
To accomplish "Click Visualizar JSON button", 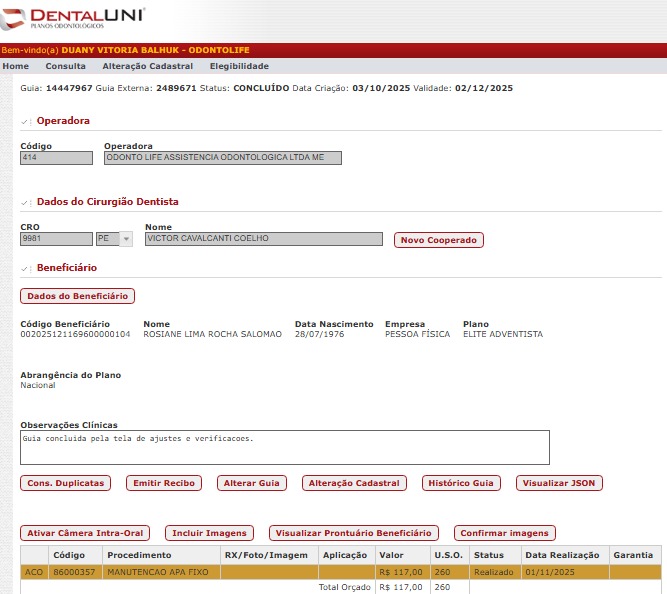I will point(559,483).
